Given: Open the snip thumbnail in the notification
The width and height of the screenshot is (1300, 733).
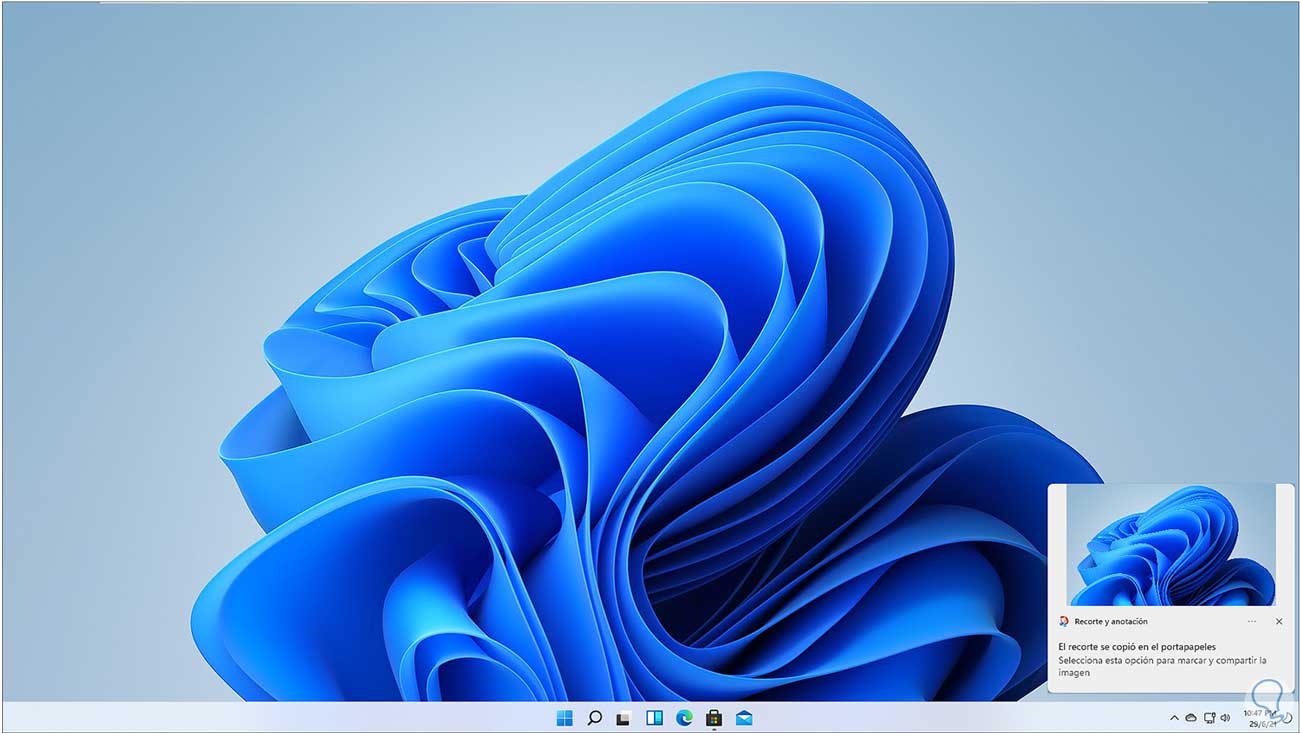Looking at the screenshot, I should point(1170,545).
